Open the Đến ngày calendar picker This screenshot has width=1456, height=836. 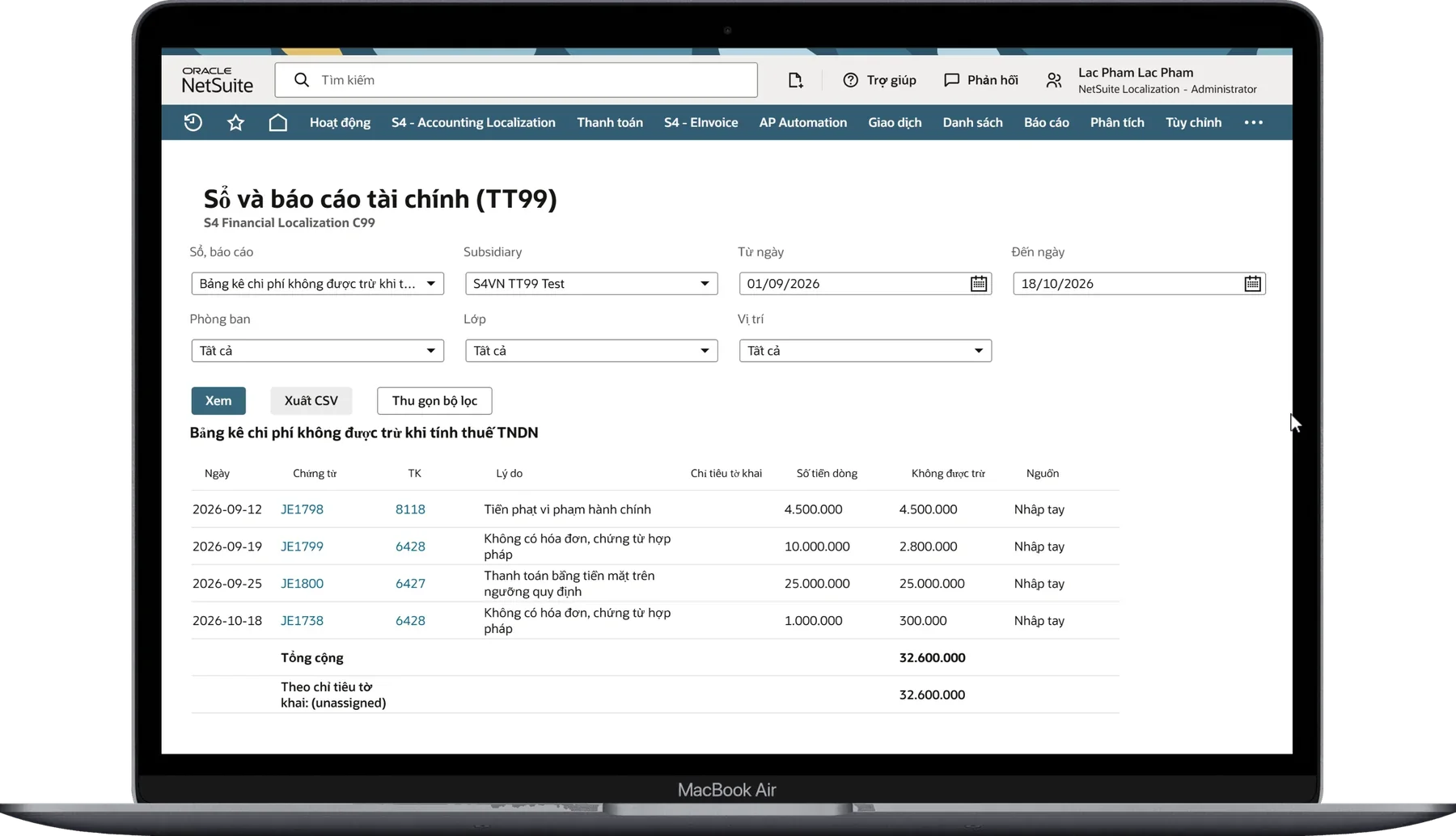(x=1252, y=284)
